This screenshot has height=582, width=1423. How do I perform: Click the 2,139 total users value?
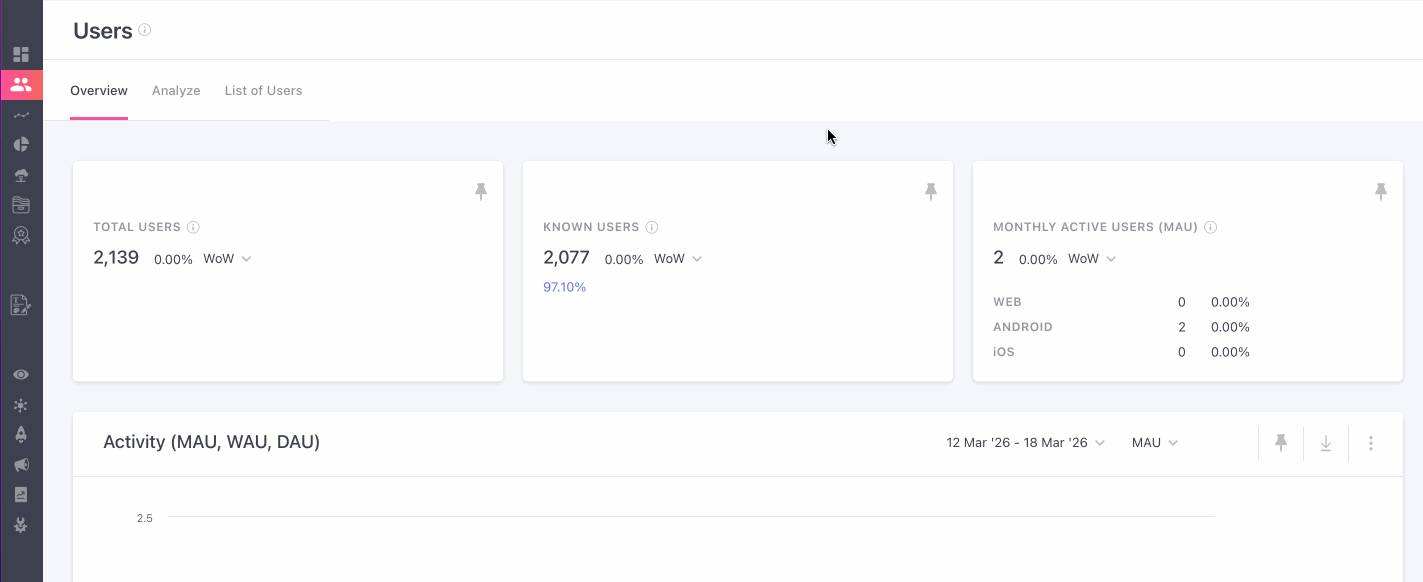click(x=116, y=258)
